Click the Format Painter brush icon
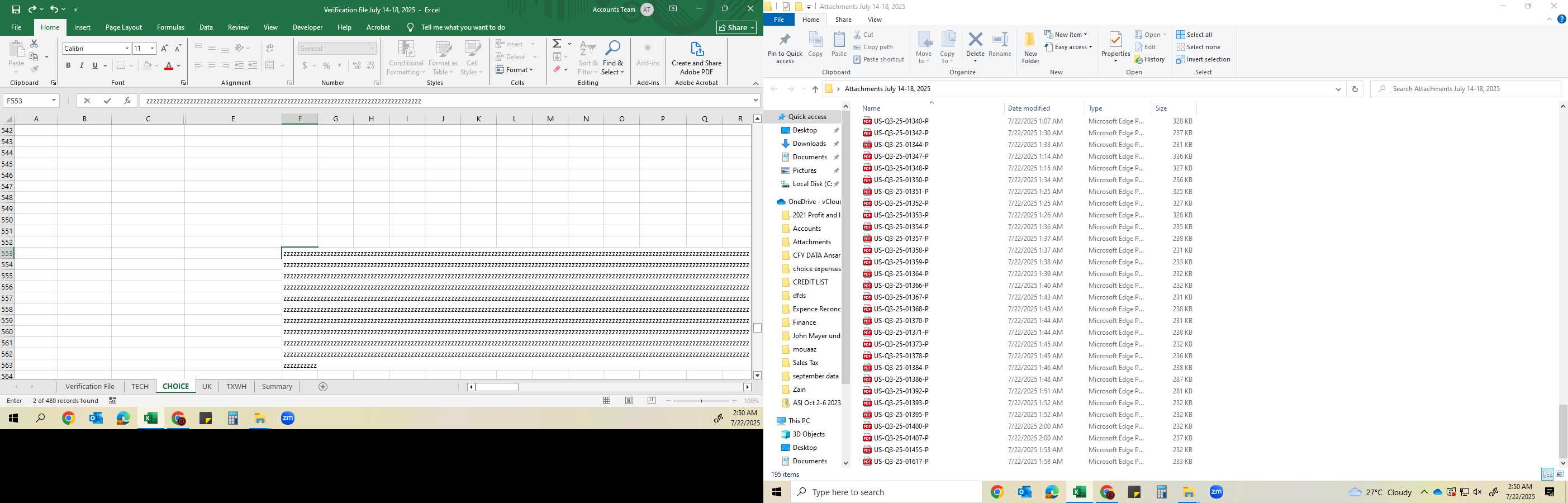The image size is (1568, 503). tap(35, 69)
